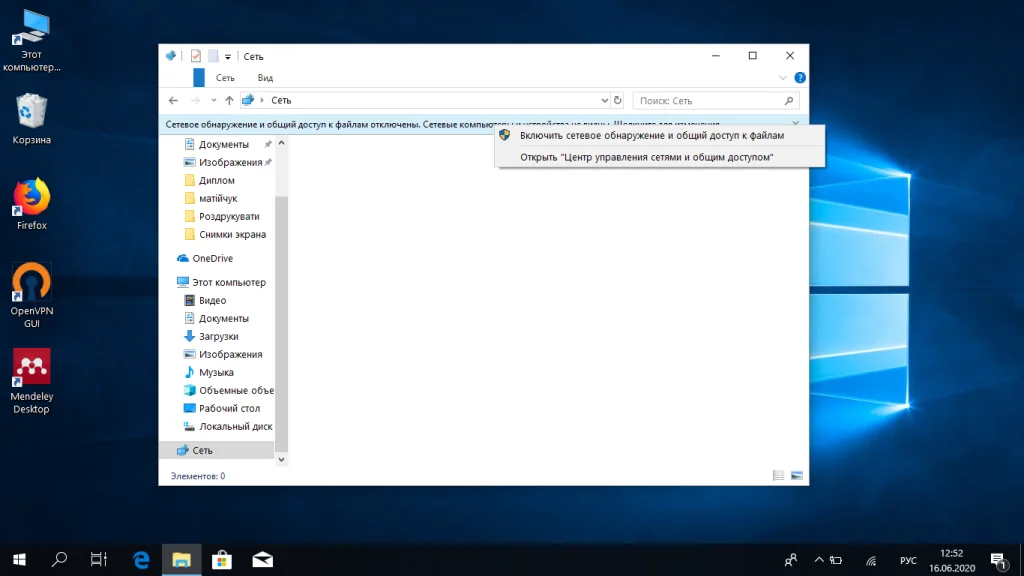Screen dimensions: 1024x576
Task: Select the "Загрузки" folder in navigation pane
Action: click(x=216, y=336)
